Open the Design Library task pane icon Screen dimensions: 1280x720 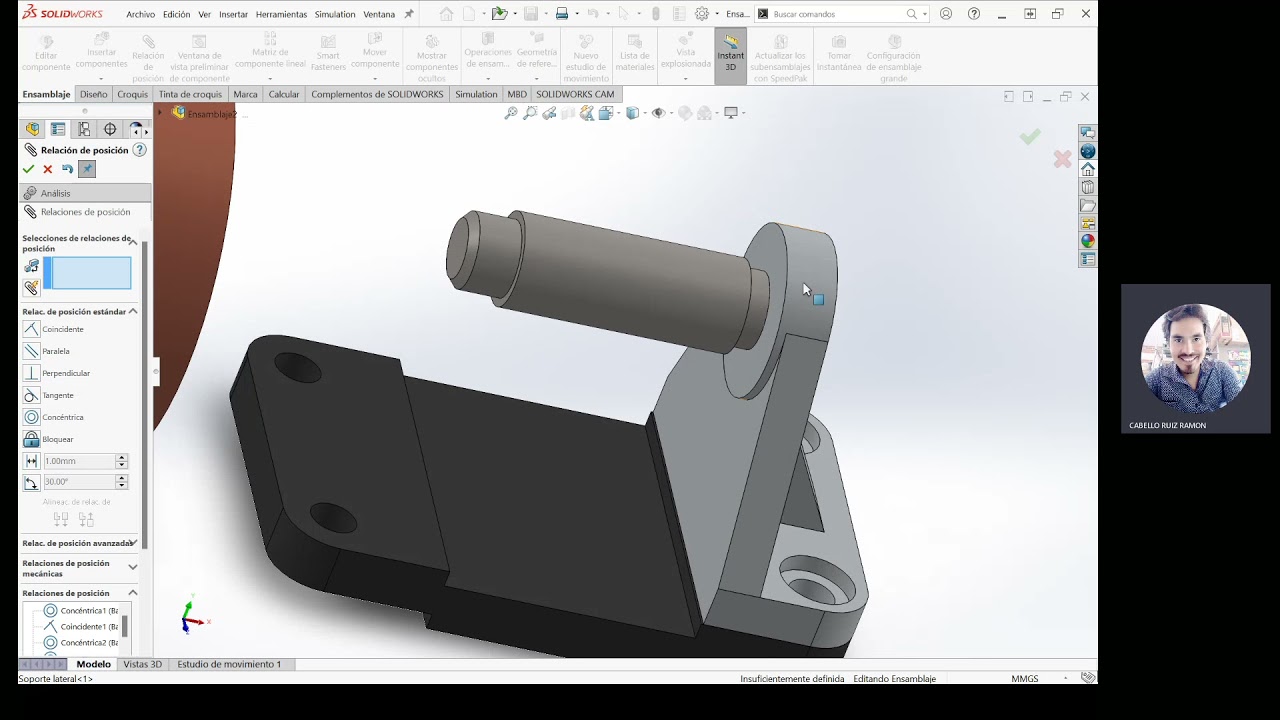(1088, 187)
